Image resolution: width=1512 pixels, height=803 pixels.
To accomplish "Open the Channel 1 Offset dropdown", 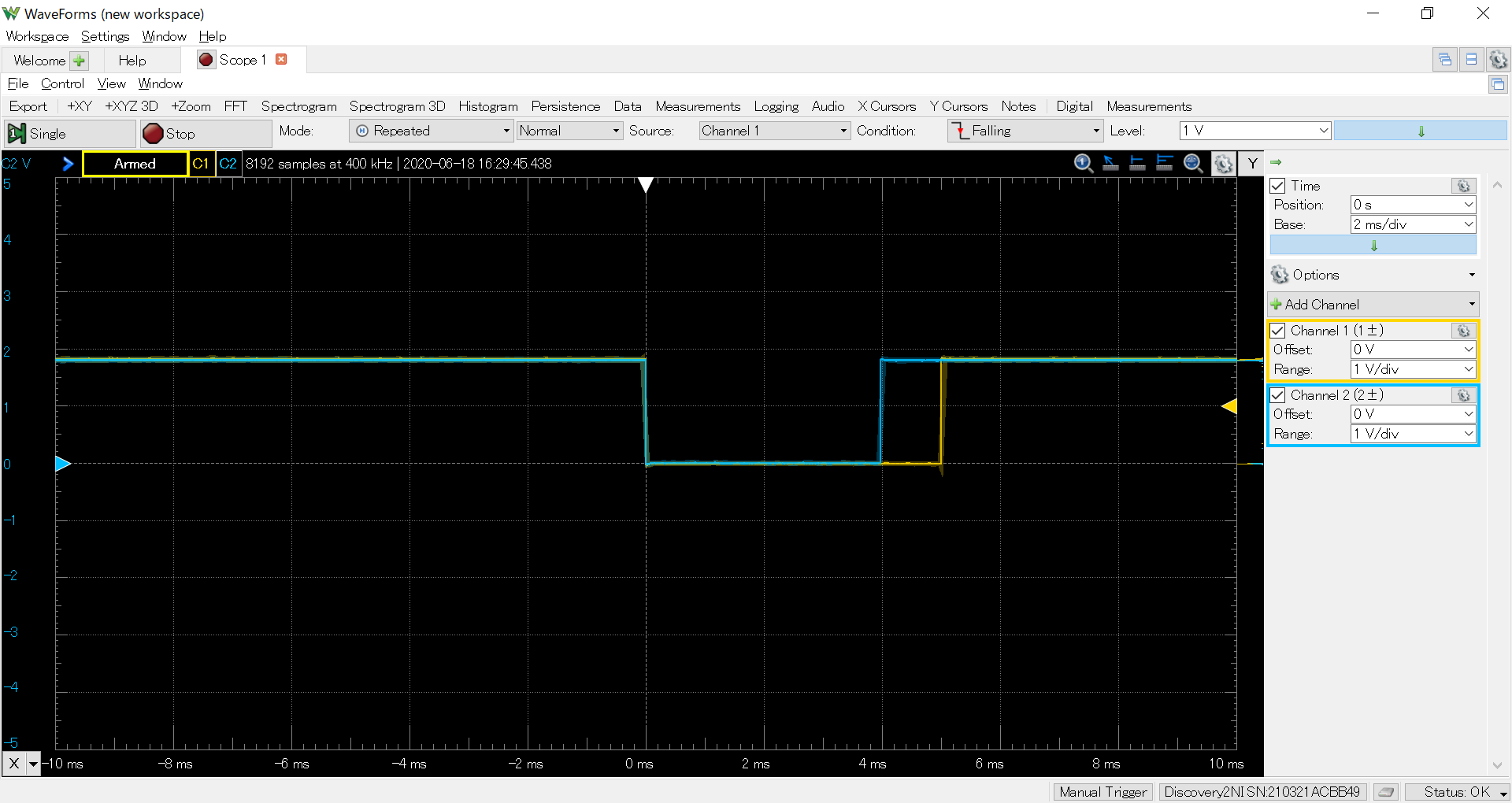I will (1413, 350).
